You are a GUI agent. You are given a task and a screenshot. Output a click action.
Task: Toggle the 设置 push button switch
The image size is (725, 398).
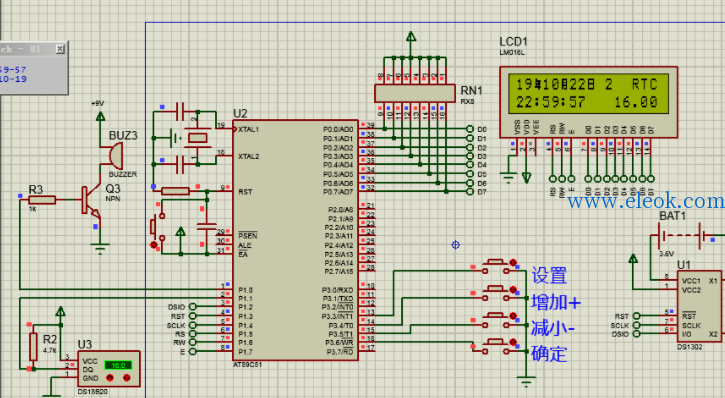[x=496, y=265]
